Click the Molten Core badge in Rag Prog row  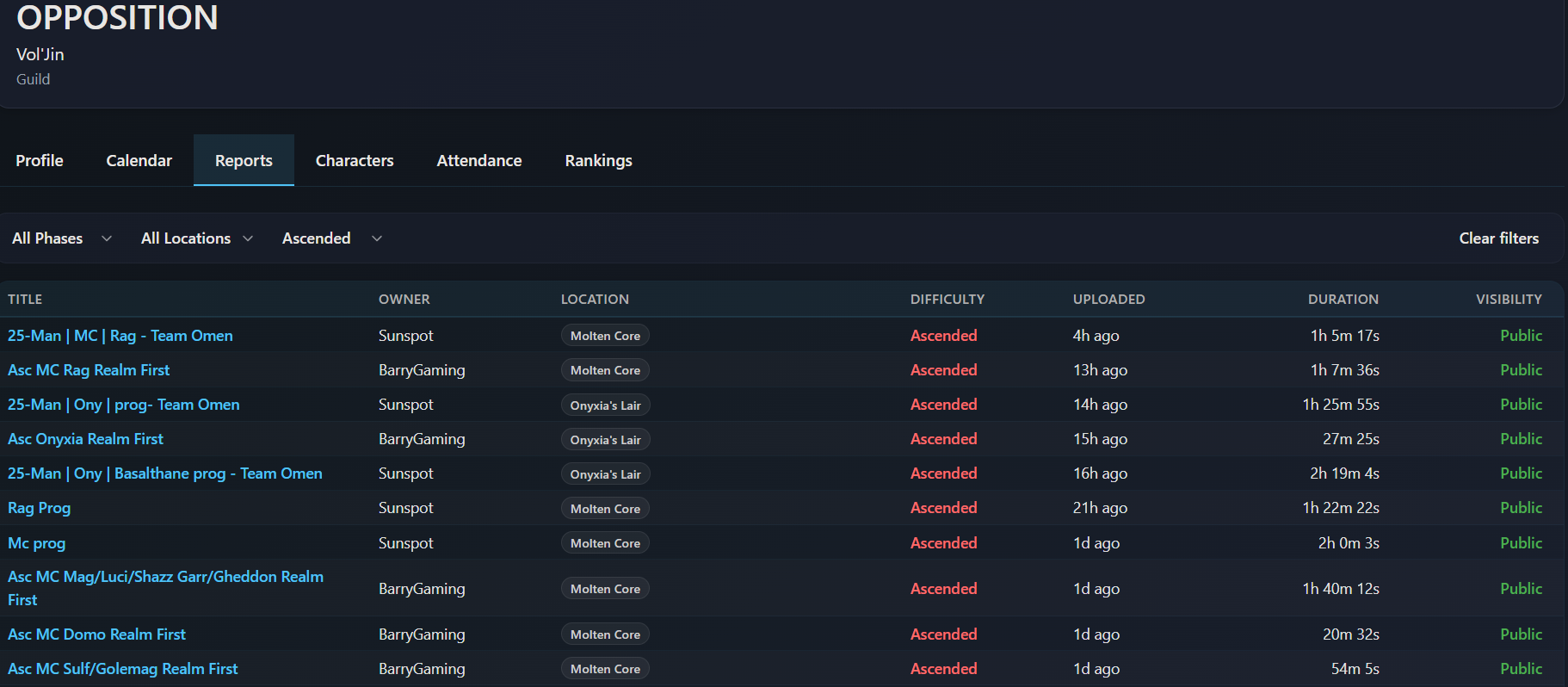(x=605, y=509)
